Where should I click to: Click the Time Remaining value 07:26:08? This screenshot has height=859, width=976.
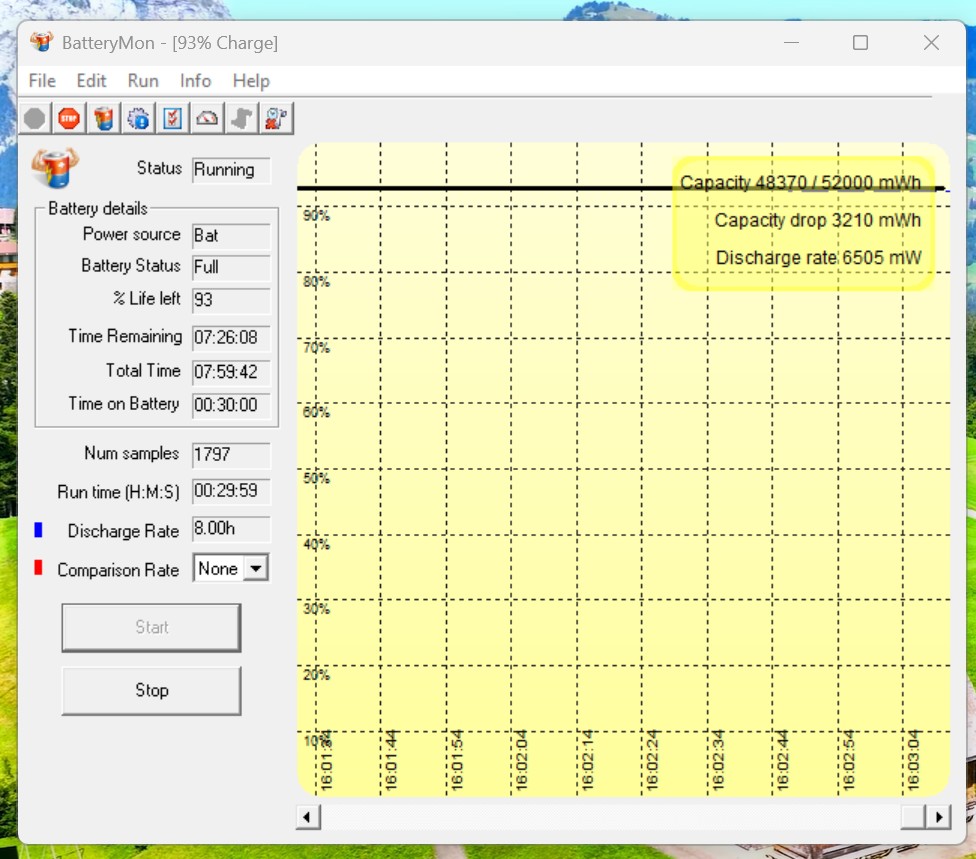[231, 337]
